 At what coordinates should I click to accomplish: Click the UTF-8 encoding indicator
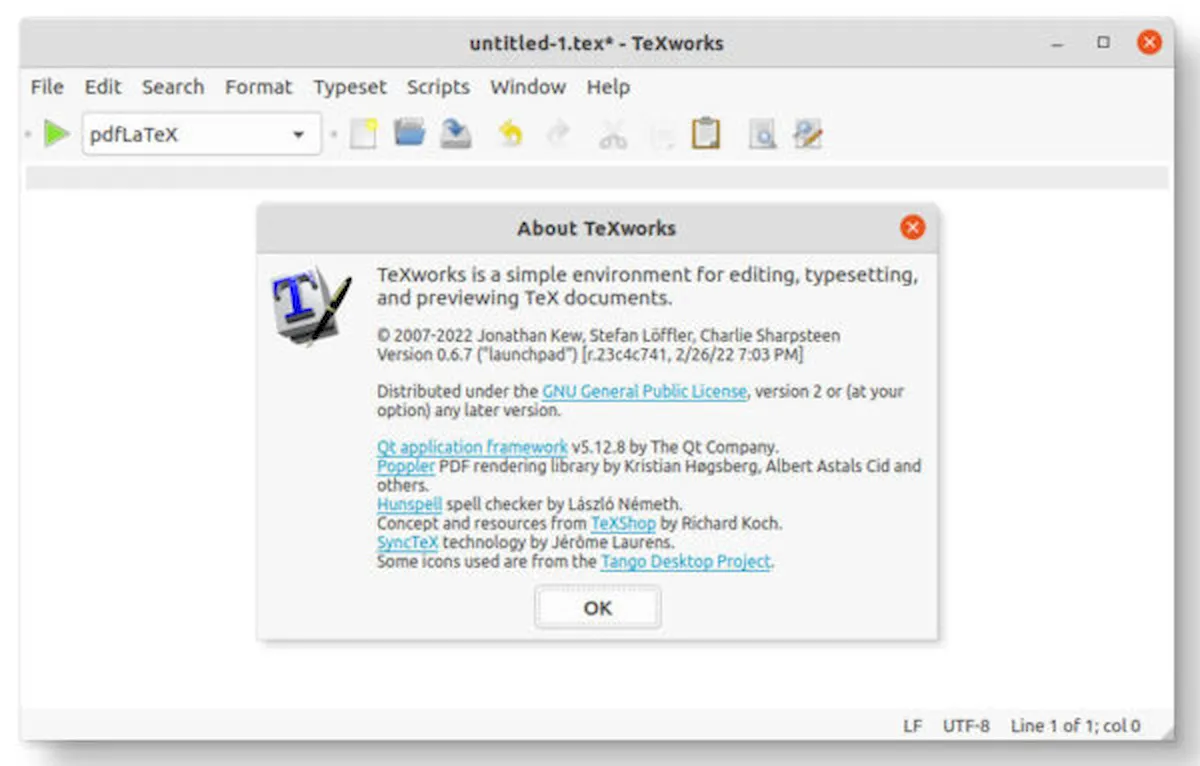click(966, 726)
